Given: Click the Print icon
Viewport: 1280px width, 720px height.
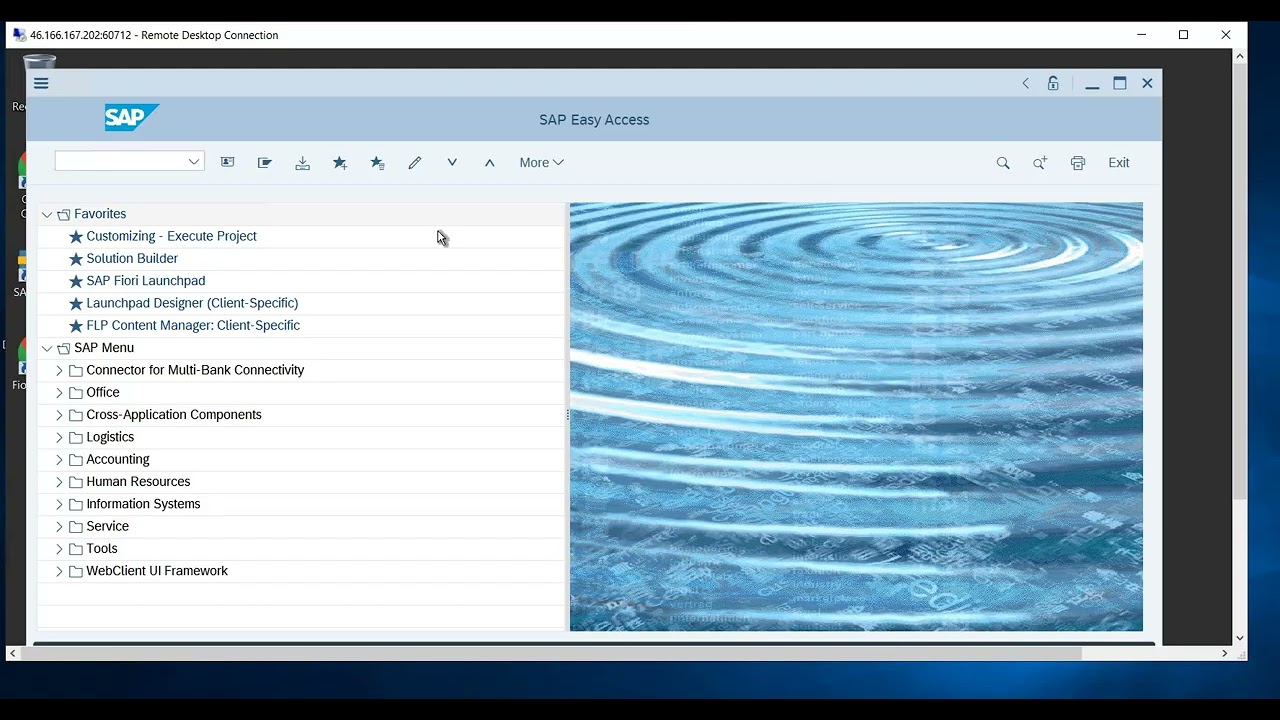Looking at the screenshot, I should click(1078, 163).
